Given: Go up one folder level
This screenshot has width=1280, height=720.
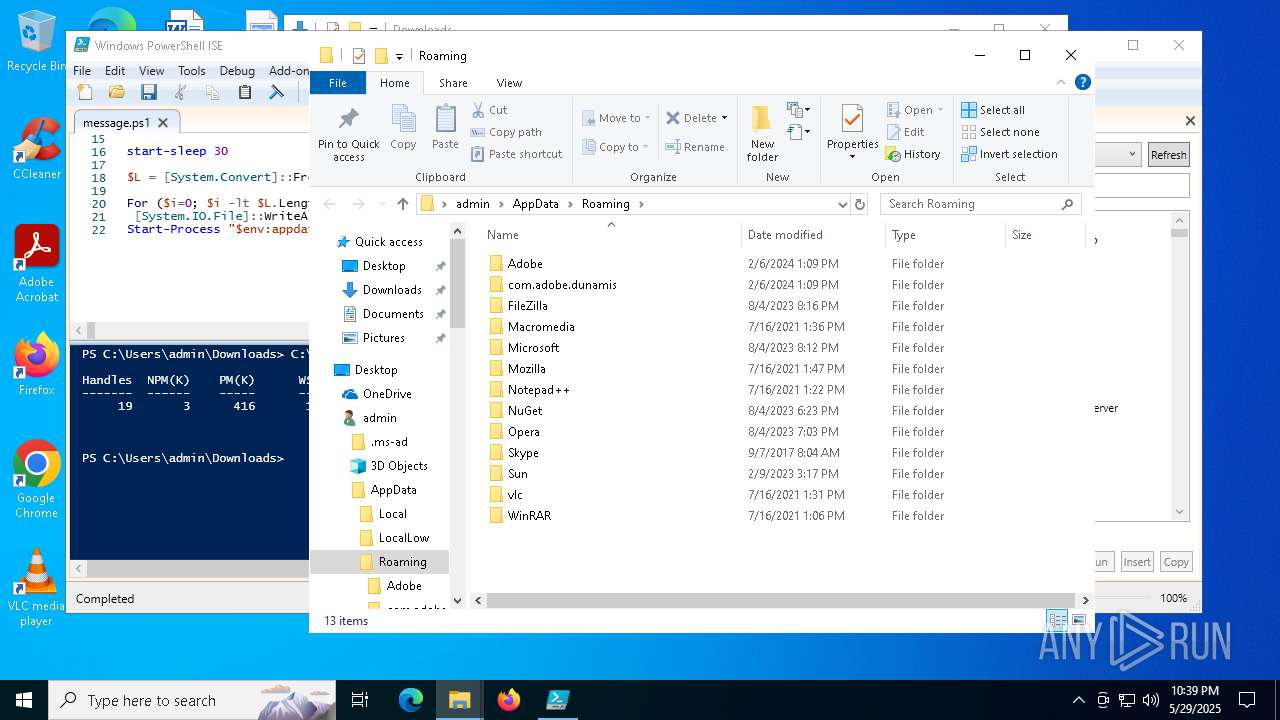Looking at the screenshot, I should 403,204.
